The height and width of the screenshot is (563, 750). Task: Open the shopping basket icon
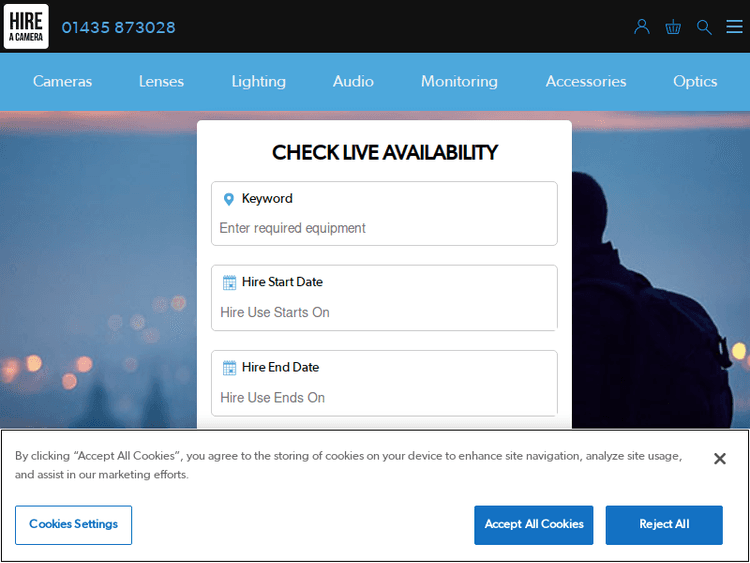(x=673, y=27)
